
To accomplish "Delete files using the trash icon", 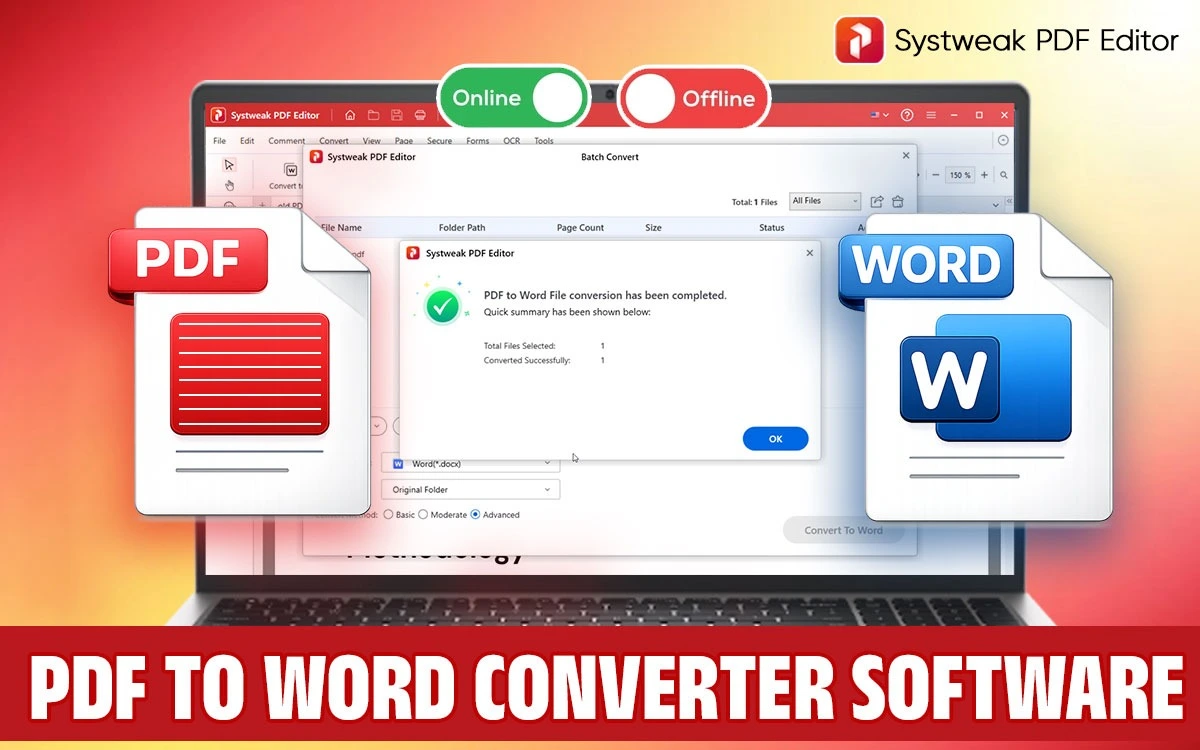I will pos(897,202).
